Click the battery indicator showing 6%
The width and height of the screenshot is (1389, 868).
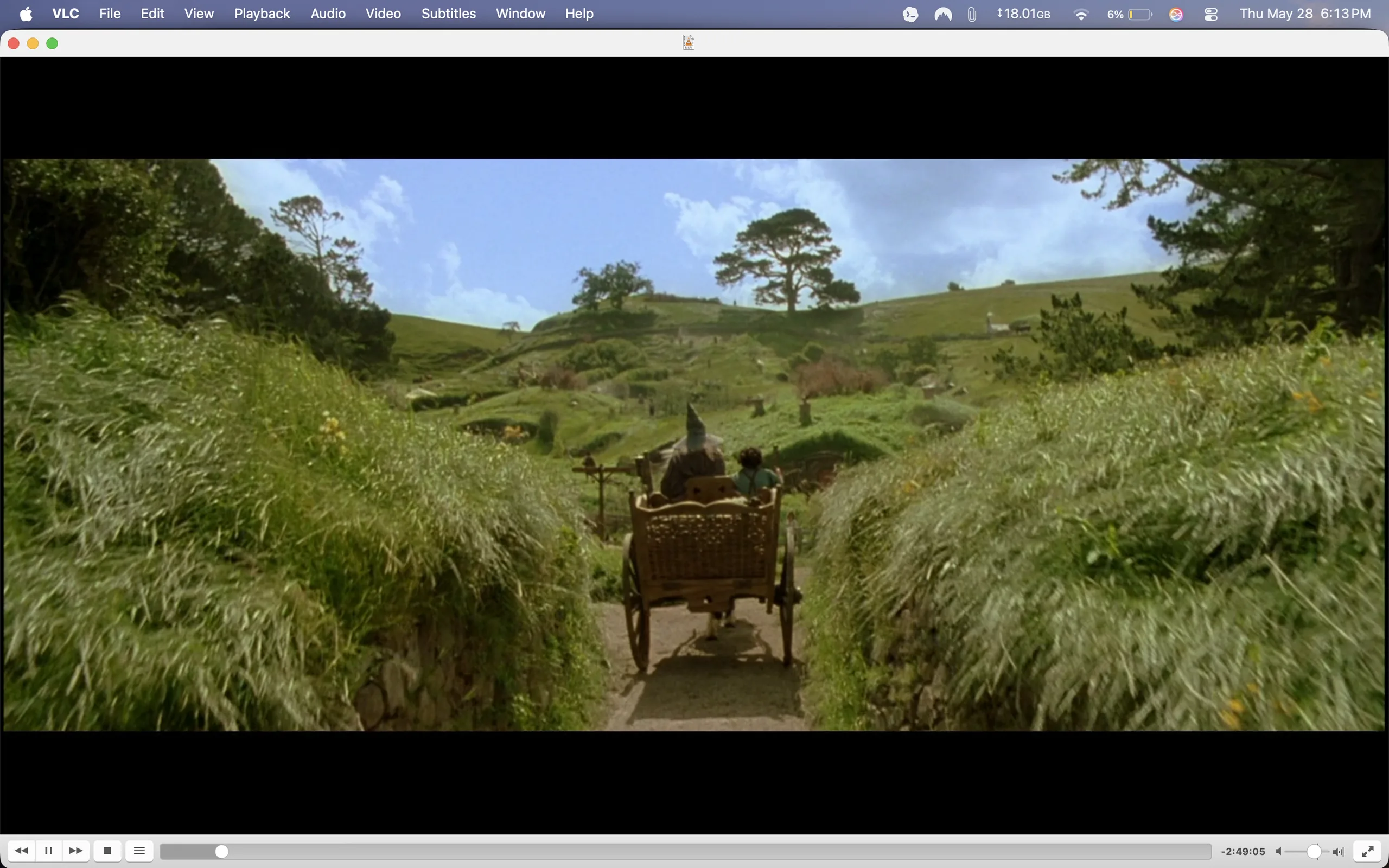click(x=1130, y=14)
